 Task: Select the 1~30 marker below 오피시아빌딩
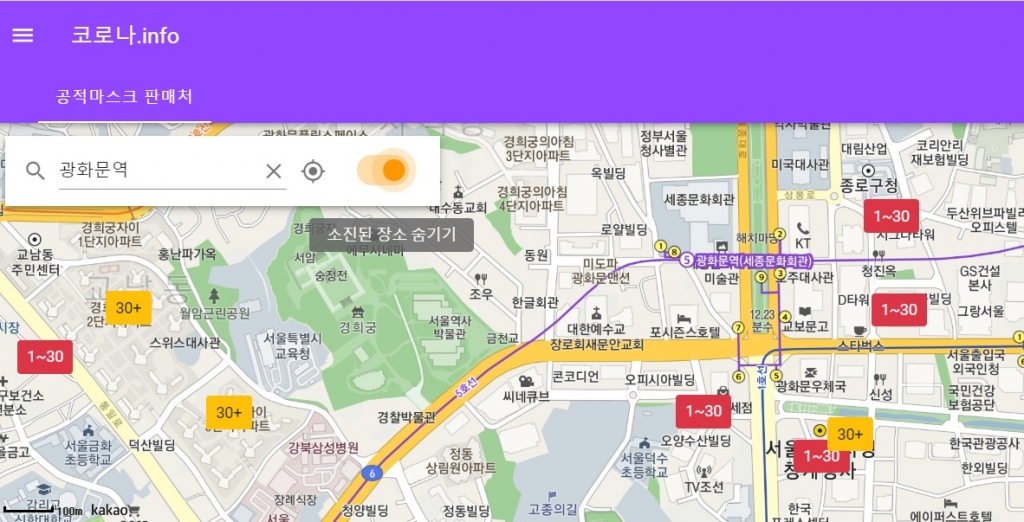point(703,411)
